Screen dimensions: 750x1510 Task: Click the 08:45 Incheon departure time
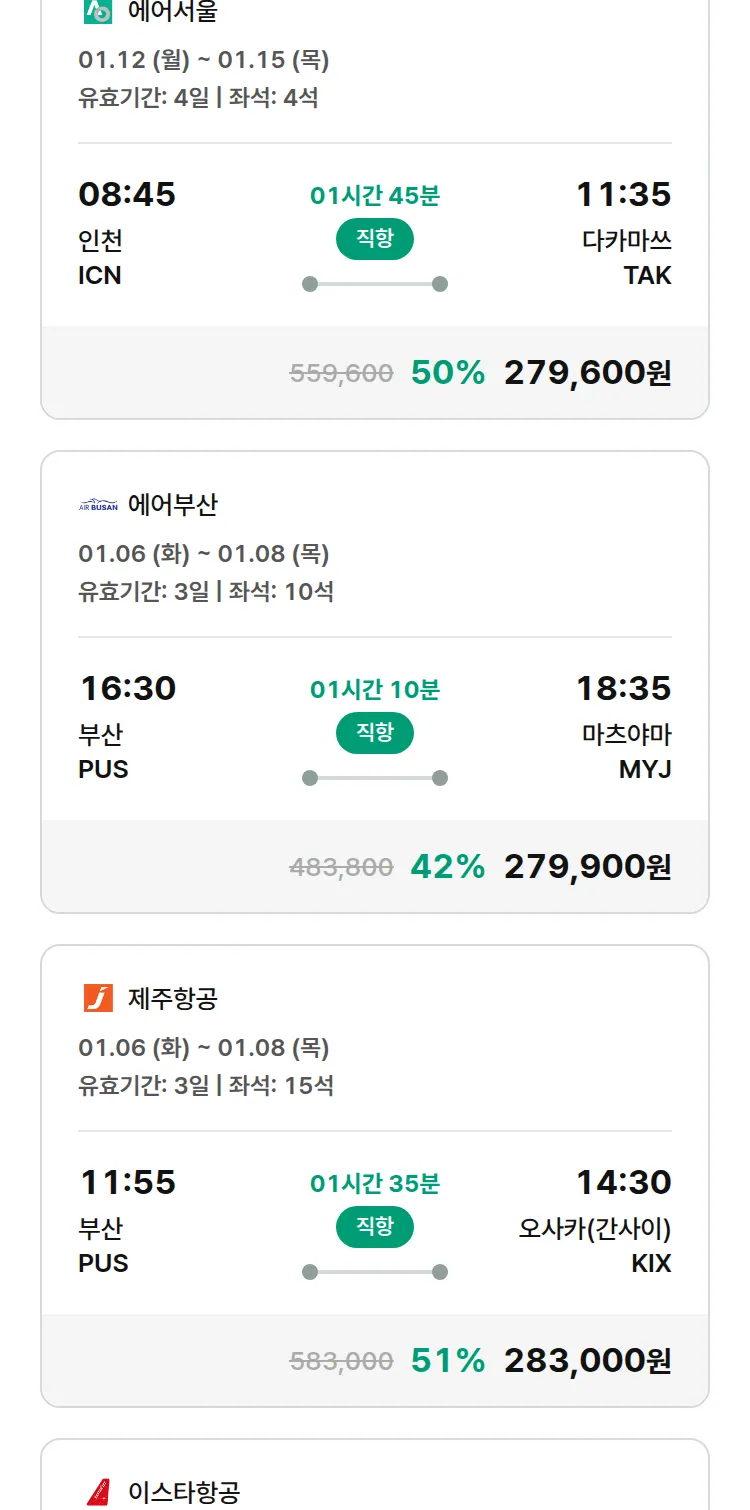coord(127,194)
